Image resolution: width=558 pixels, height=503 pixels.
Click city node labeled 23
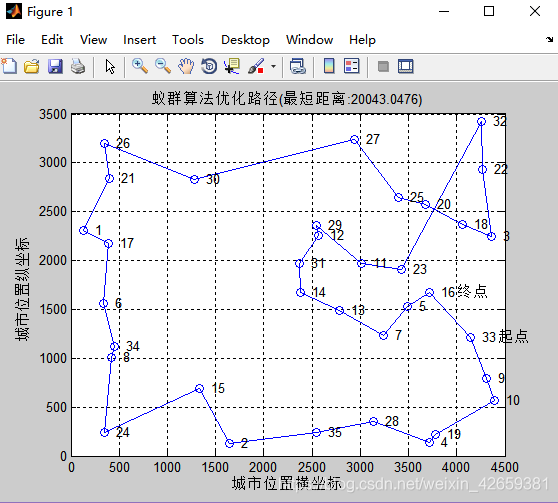tap(401, 269)
